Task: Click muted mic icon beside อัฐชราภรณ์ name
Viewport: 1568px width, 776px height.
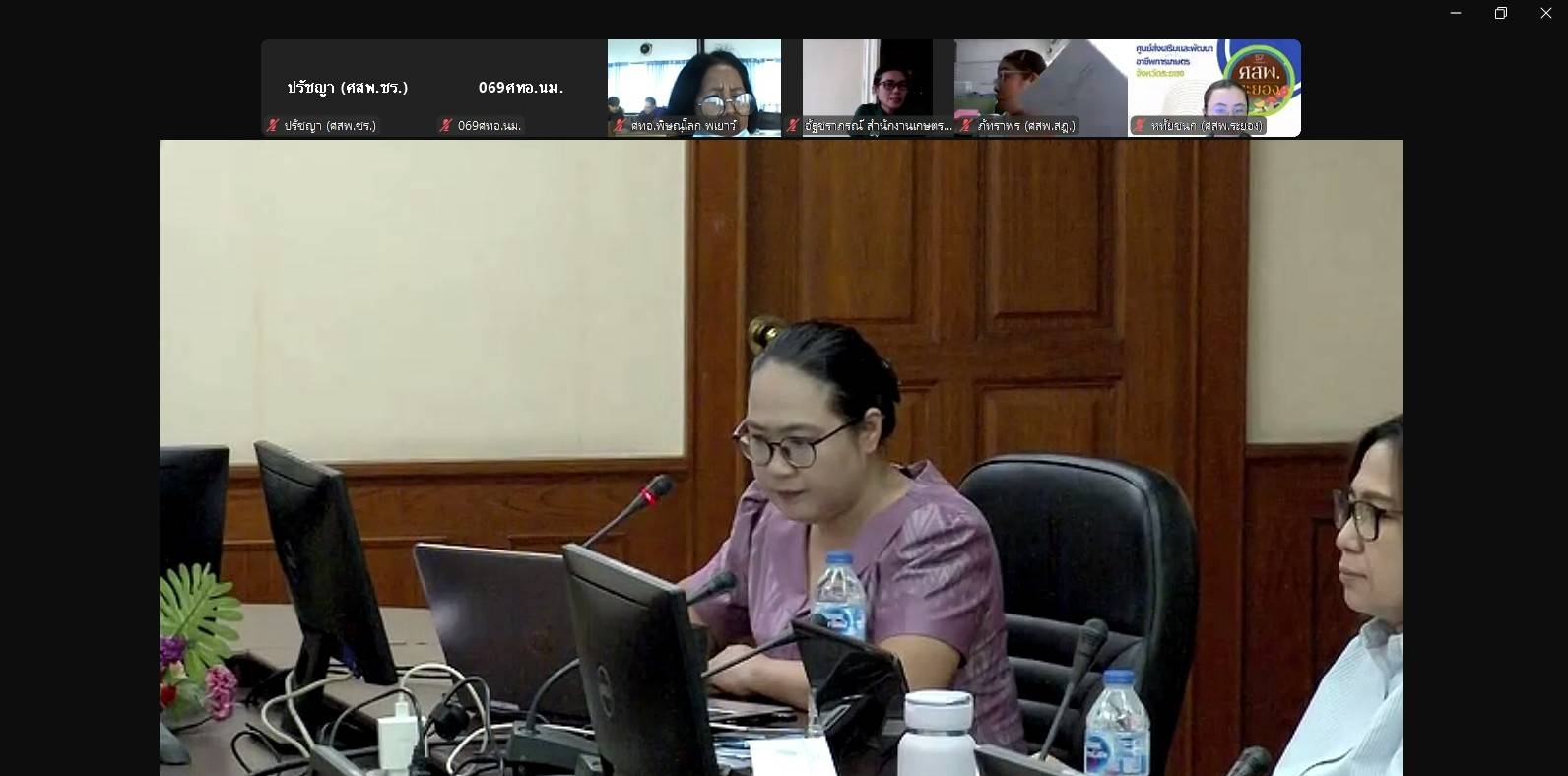Action: point(793,126)
